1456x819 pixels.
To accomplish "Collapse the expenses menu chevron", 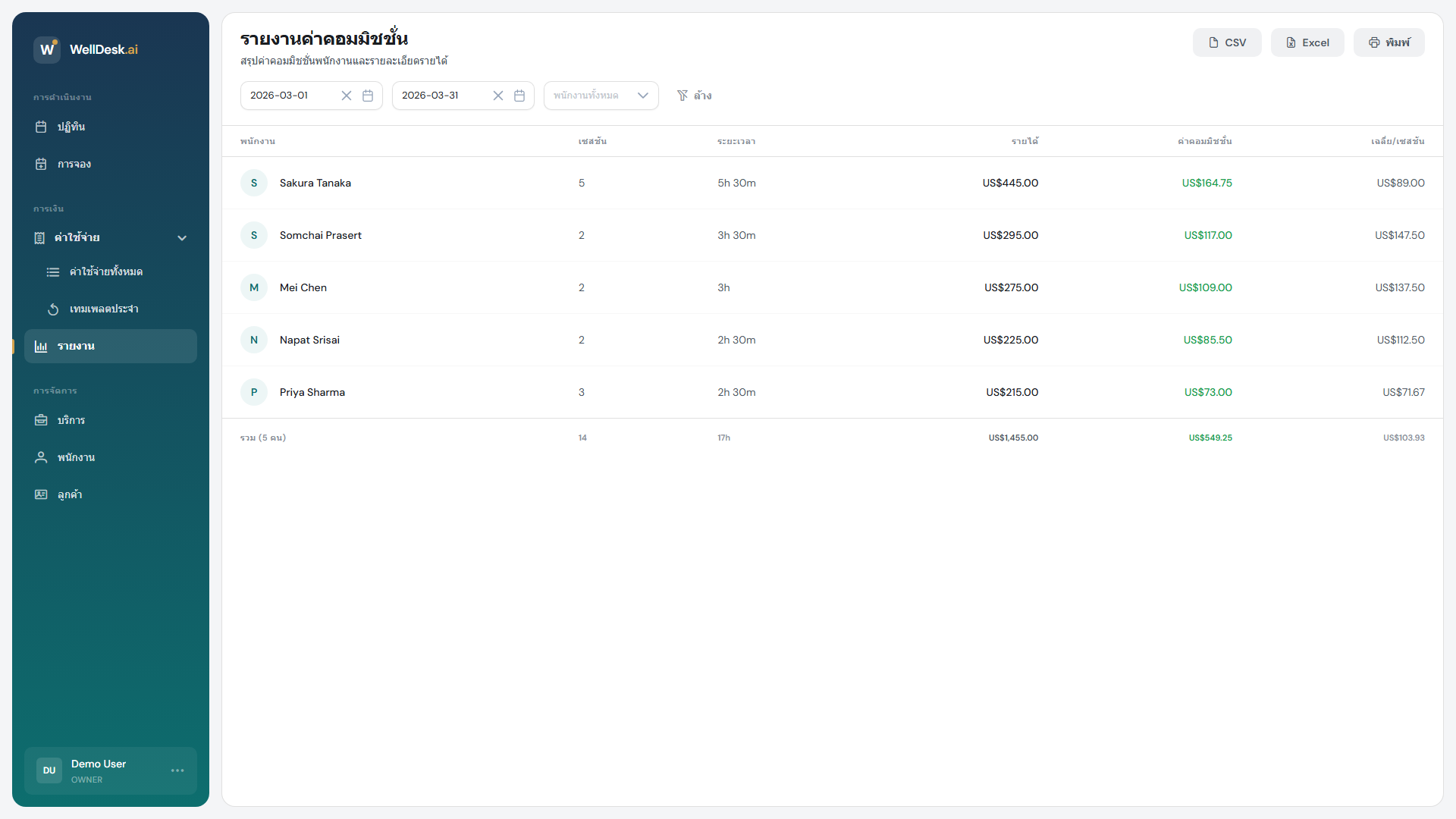I will click(x=182, y=238).
